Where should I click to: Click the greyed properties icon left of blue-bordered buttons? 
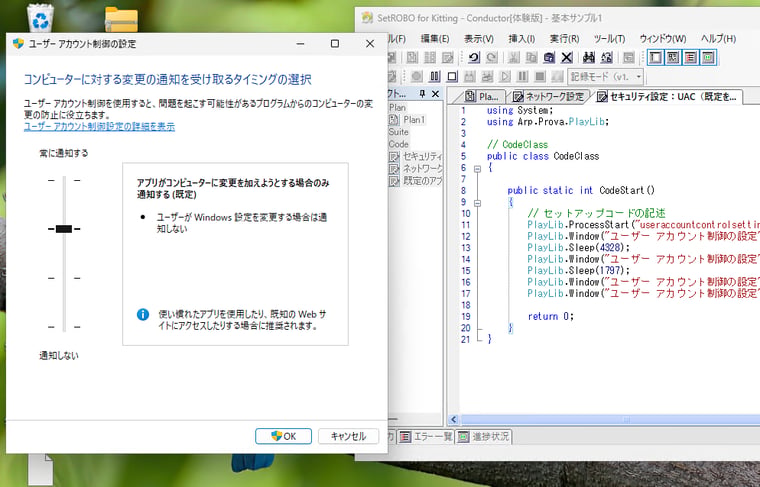click(629, 58)
